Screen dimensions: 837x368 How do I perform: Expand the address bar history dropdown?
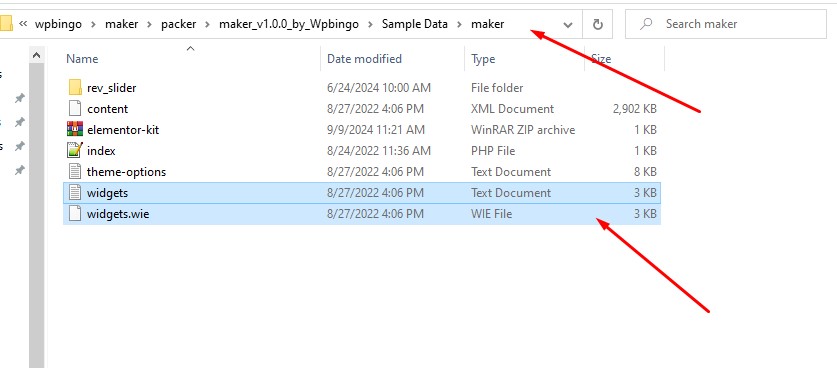pos(568,25)
